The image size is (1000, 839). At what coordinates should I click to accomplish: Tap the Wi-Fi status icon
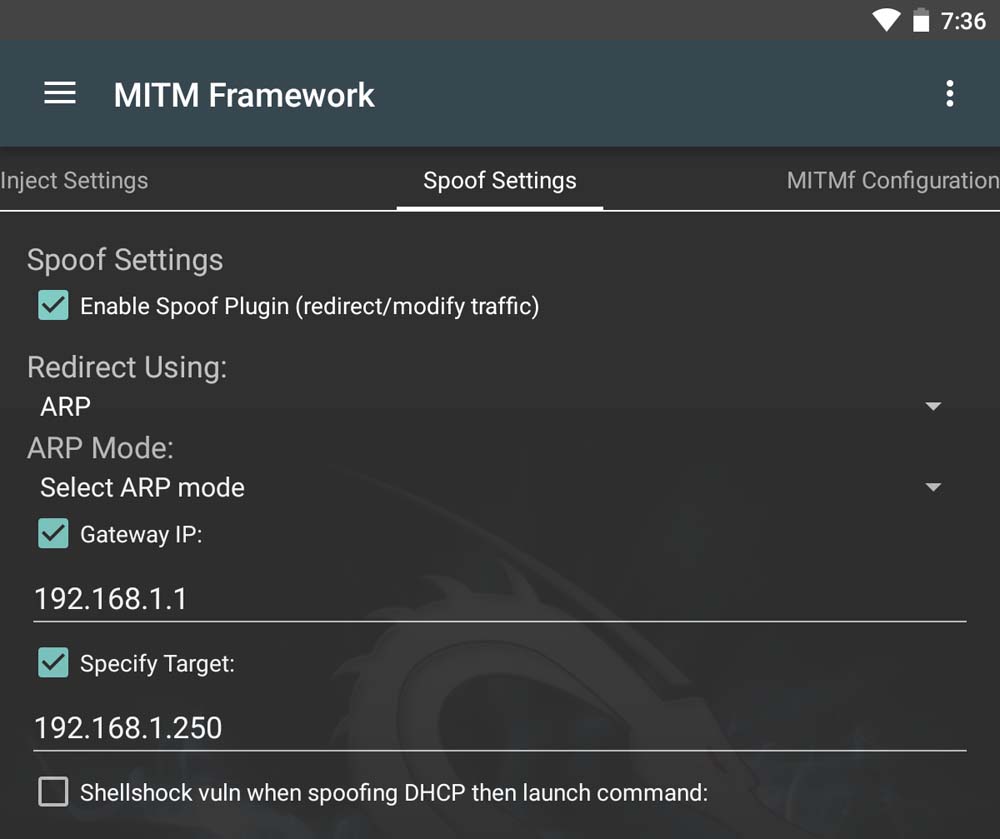pos(885,20)
